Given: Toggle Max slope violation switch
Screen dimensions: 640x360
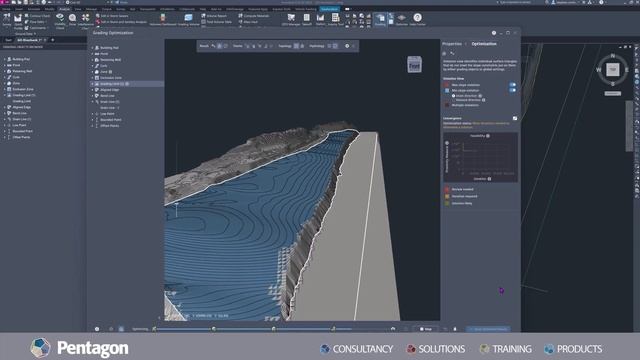Looking at the screenshot, I should click(512, 85).
